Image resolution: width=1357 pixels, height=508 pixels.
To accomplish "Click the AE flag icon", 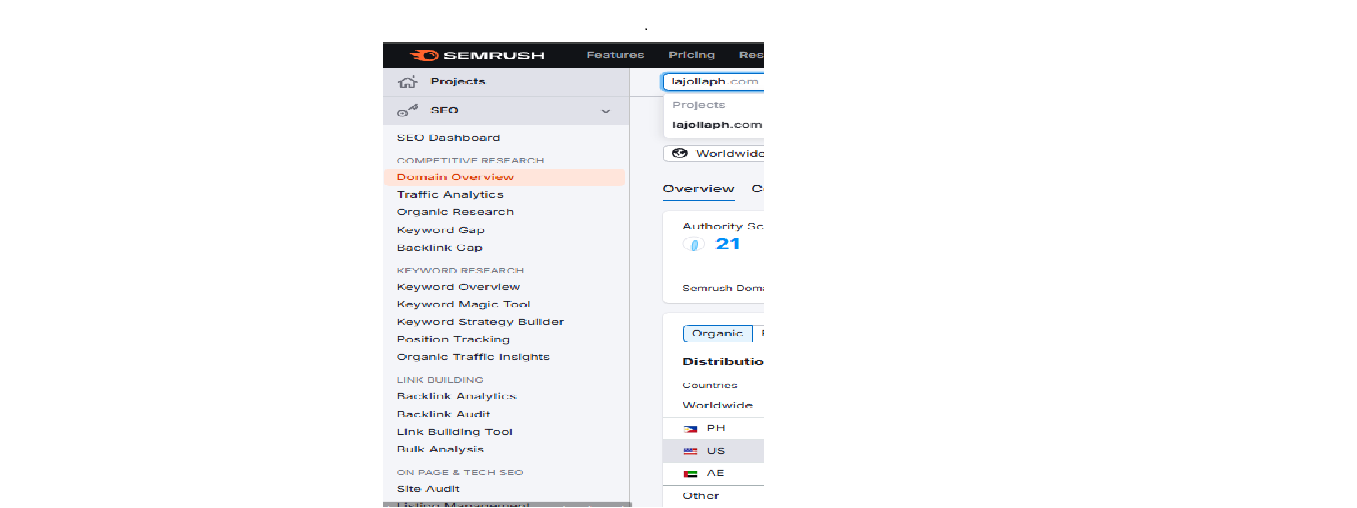I will (690, 473).
